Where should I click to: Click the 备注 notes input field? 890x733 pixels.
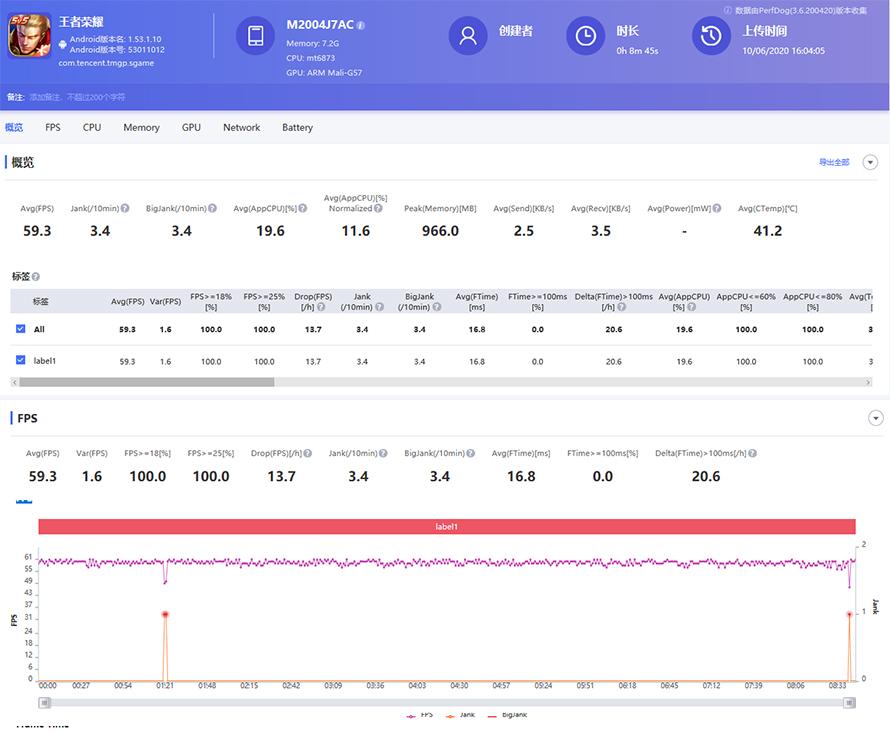[x=77, y=97]
